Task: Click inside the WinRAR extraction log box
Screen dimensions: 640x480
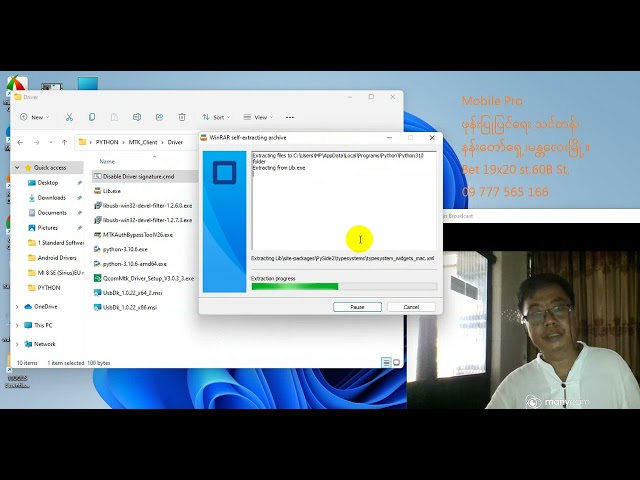Action: [344, 200]
